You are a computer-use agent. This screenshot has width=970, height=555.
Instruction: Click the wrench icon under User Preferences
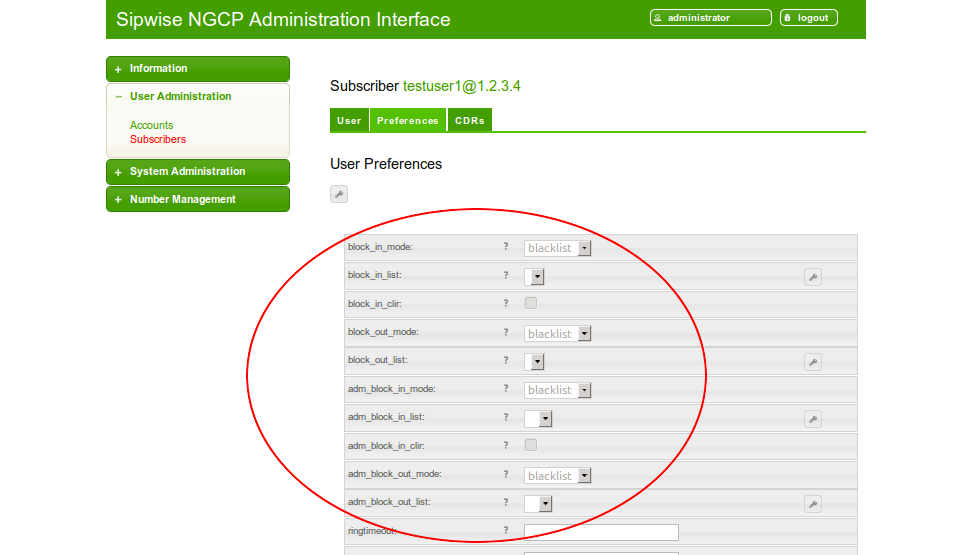[339, 194]
